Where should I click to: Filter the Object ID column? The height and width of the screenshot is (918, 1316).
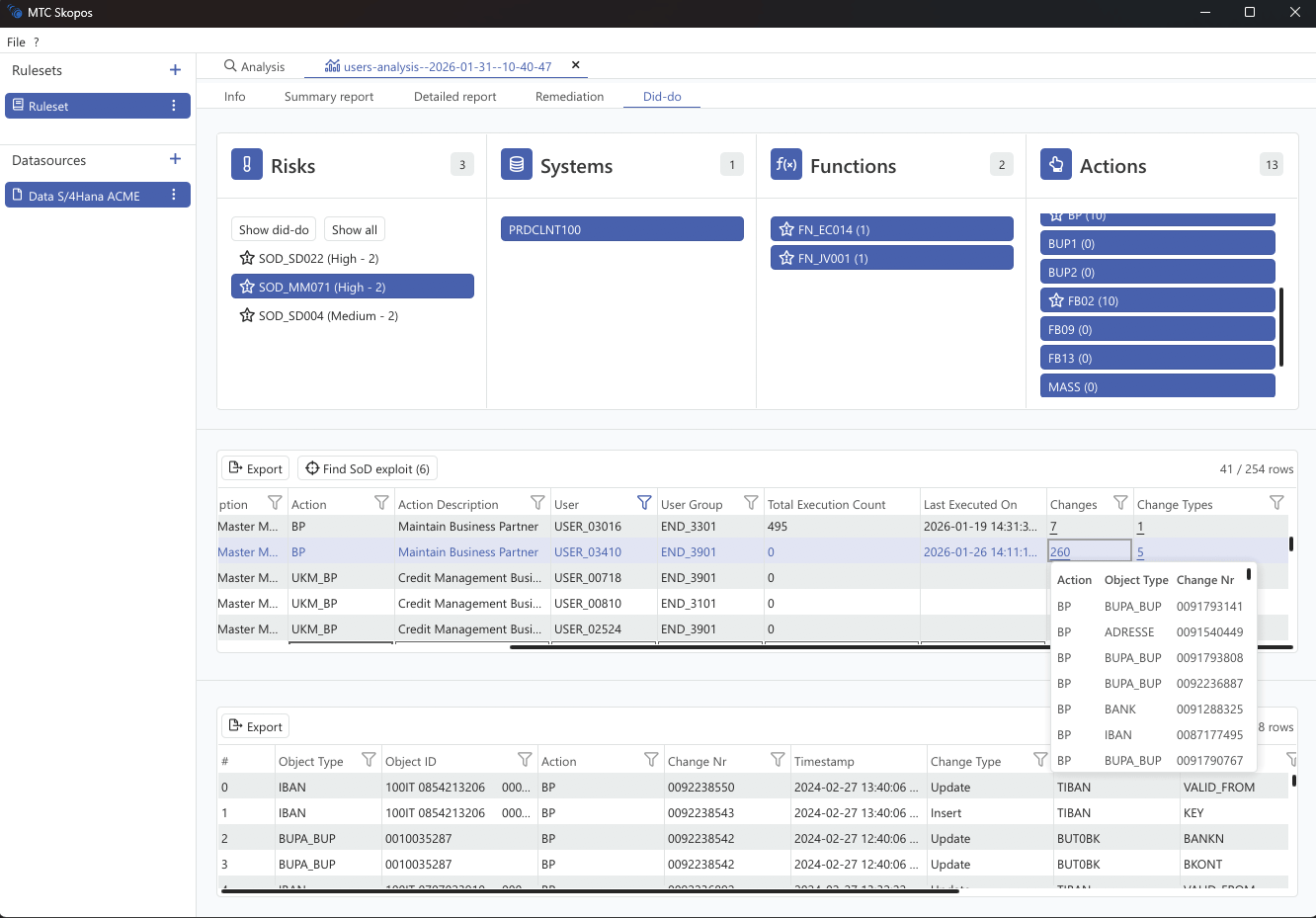pyautogui.click(x=525, y=760)
